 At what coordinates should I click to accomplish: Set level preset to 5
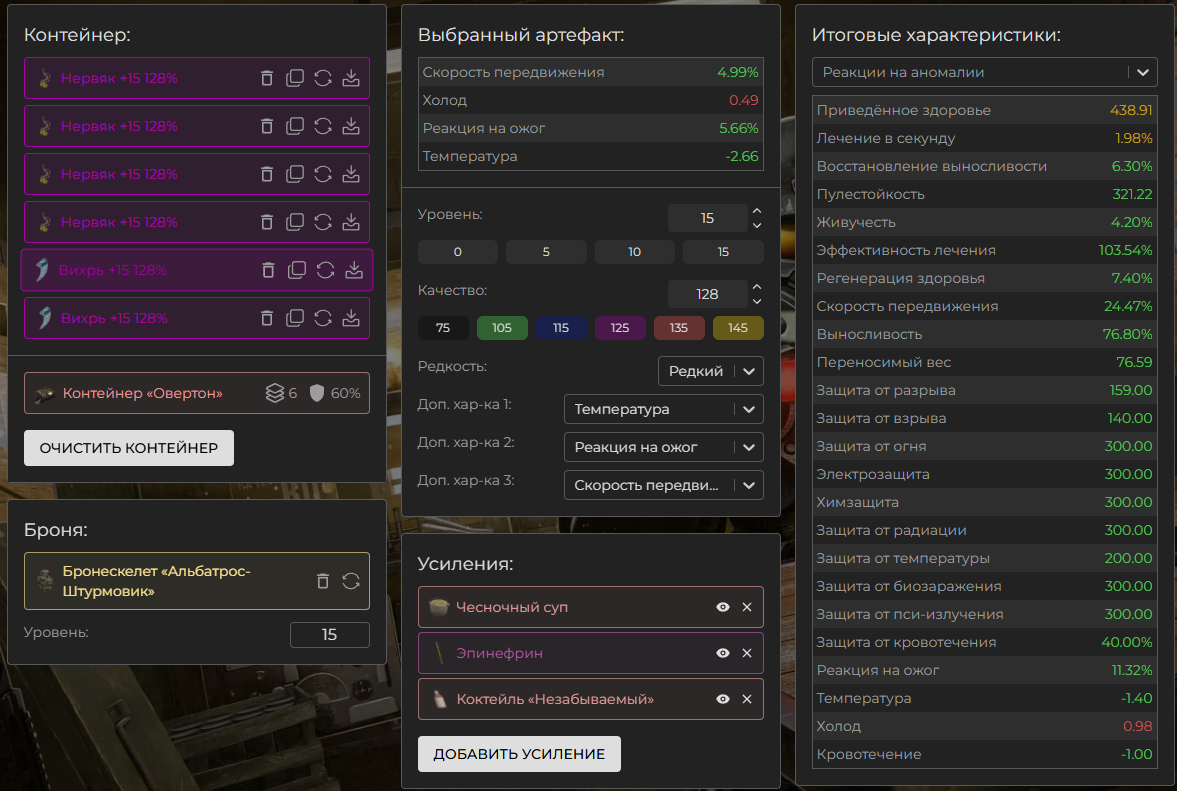coord(546,252)
